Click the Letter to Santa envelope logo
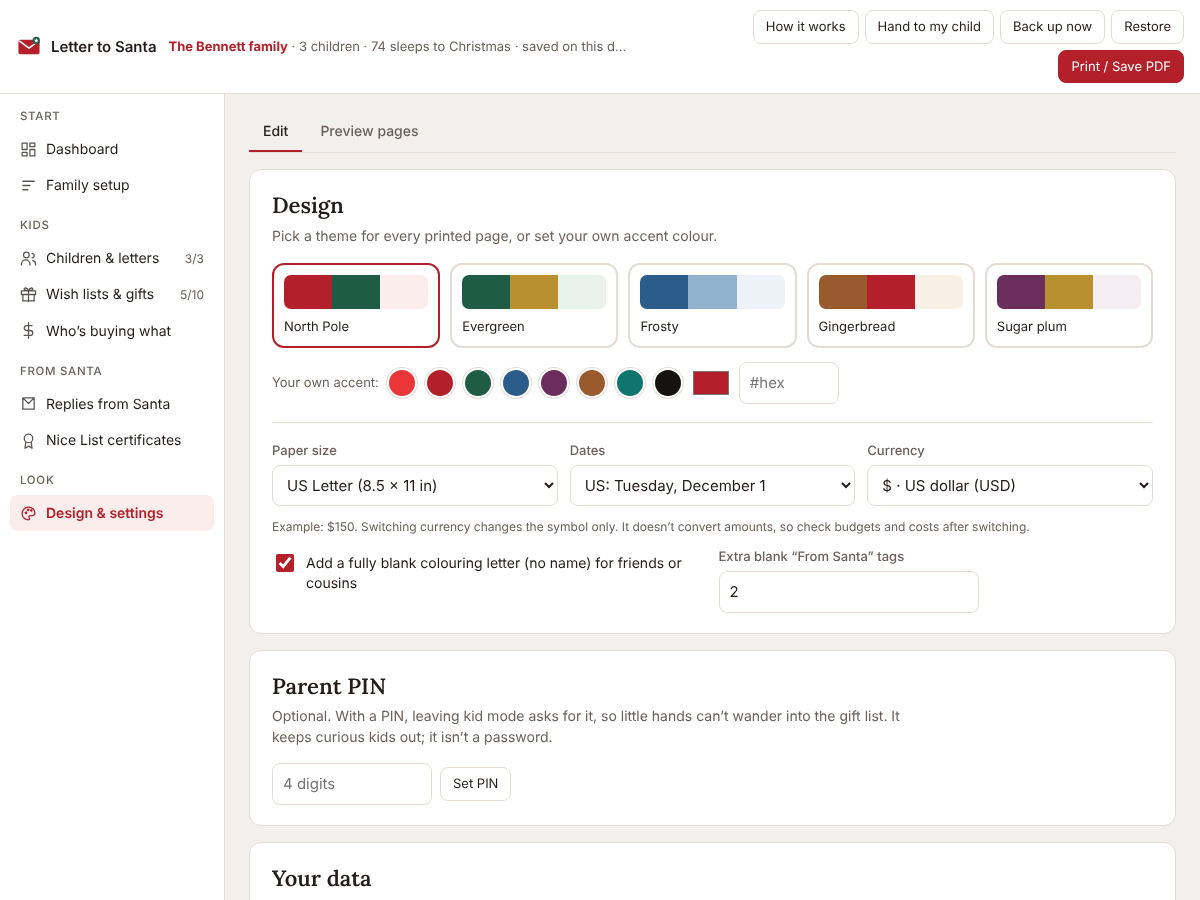Image resolution: width=1200 pixels, height=900 pixels. click(29, 46)
